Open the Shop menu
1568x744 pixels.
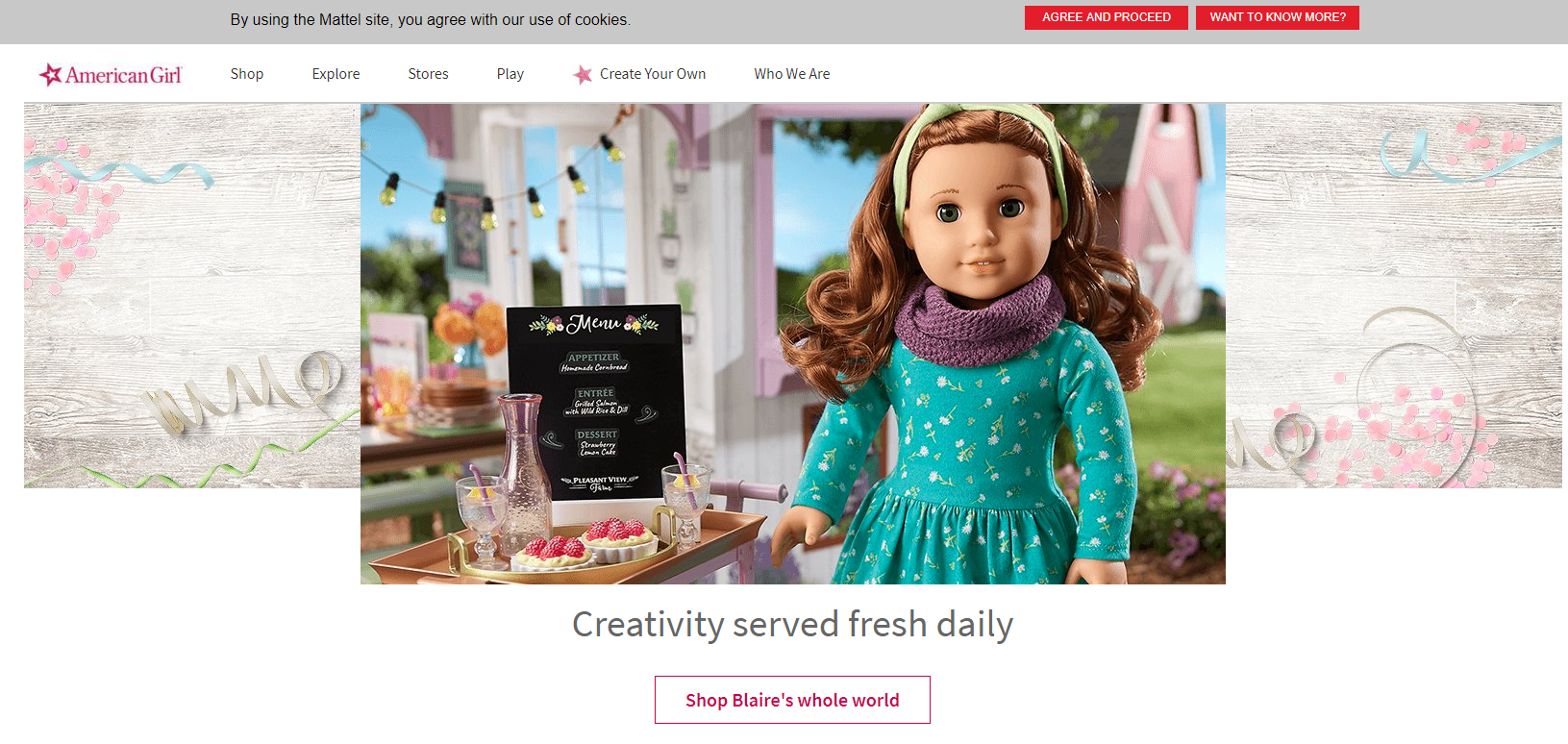247,74
